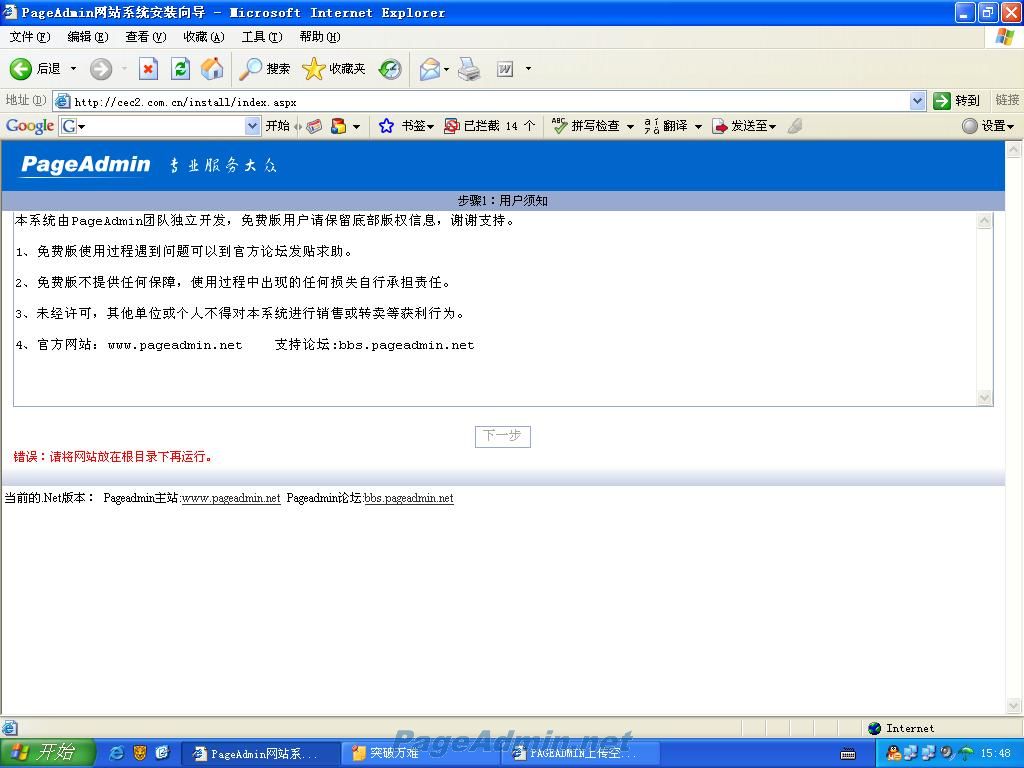Expand the address bar URL dropdown

click(x=917, y=101)
